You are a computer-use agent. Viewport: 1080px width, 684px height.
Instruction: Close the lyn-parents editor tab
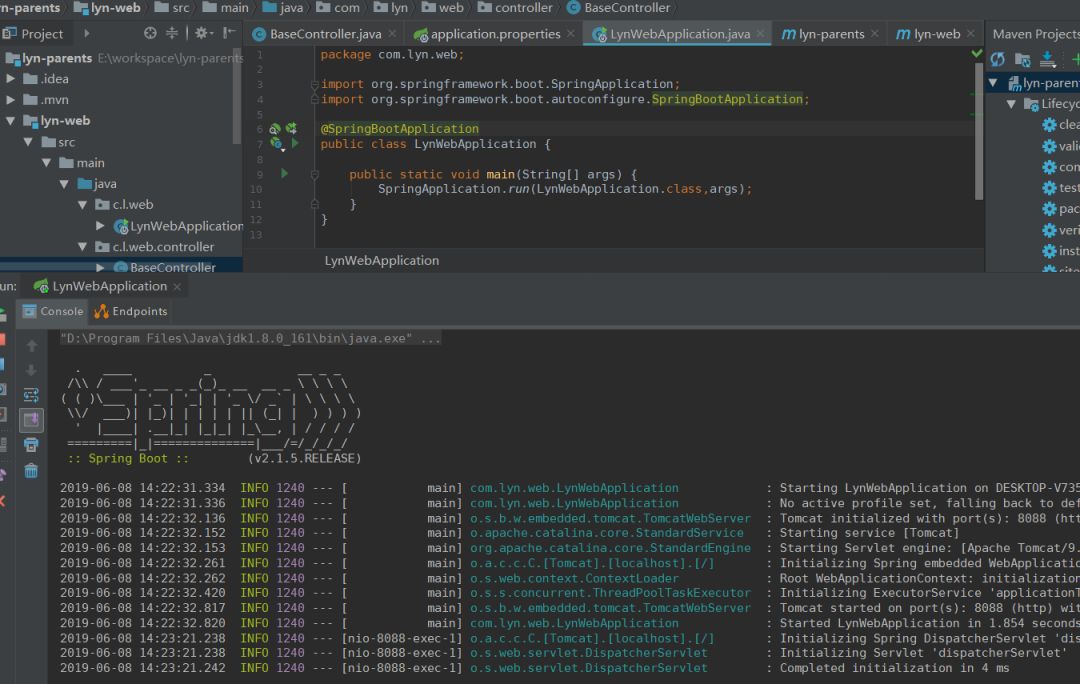[x=875, y=34]
